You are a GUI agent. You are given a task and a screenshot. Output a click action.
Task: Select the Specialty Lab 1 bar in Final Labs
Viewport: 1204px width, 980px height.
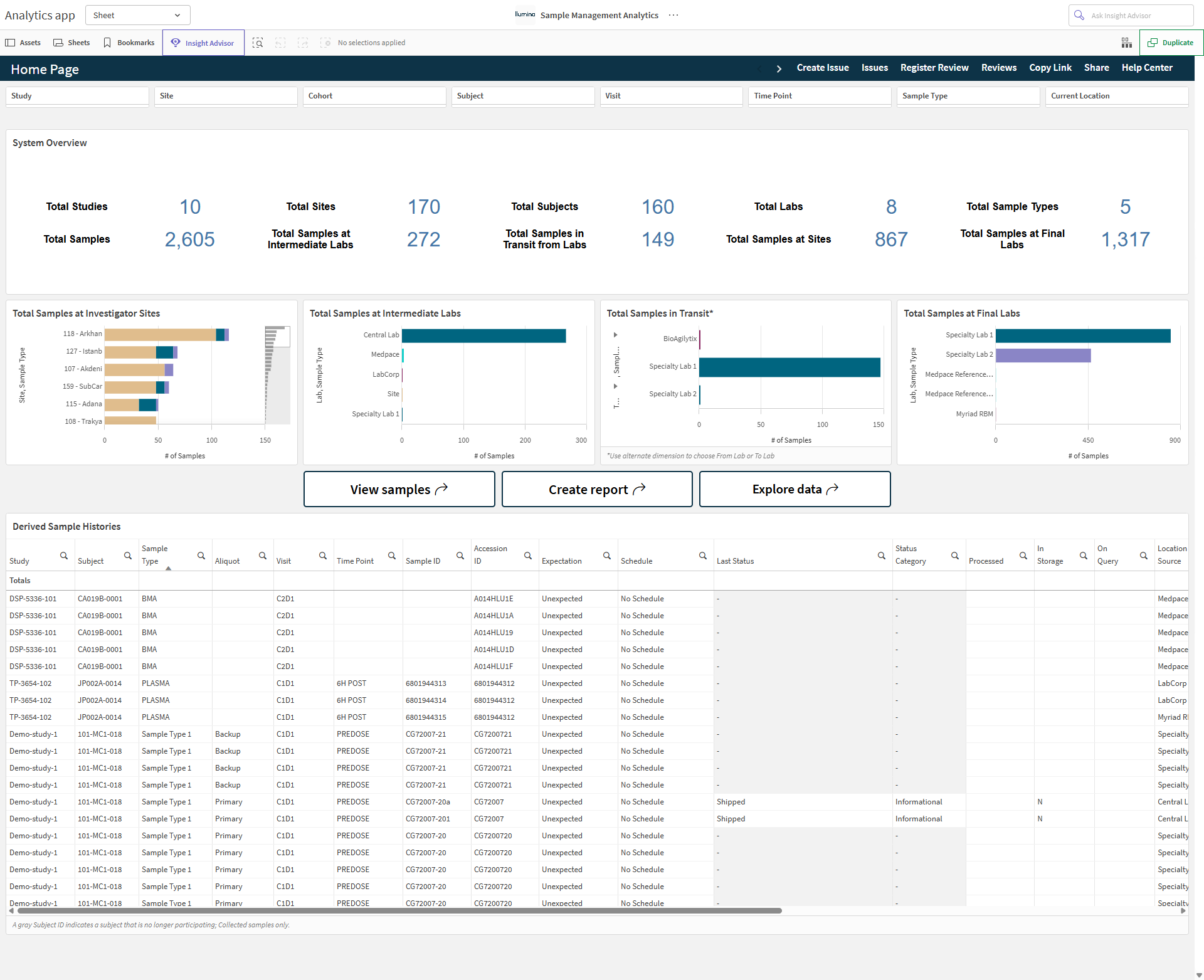[1083, 335]
